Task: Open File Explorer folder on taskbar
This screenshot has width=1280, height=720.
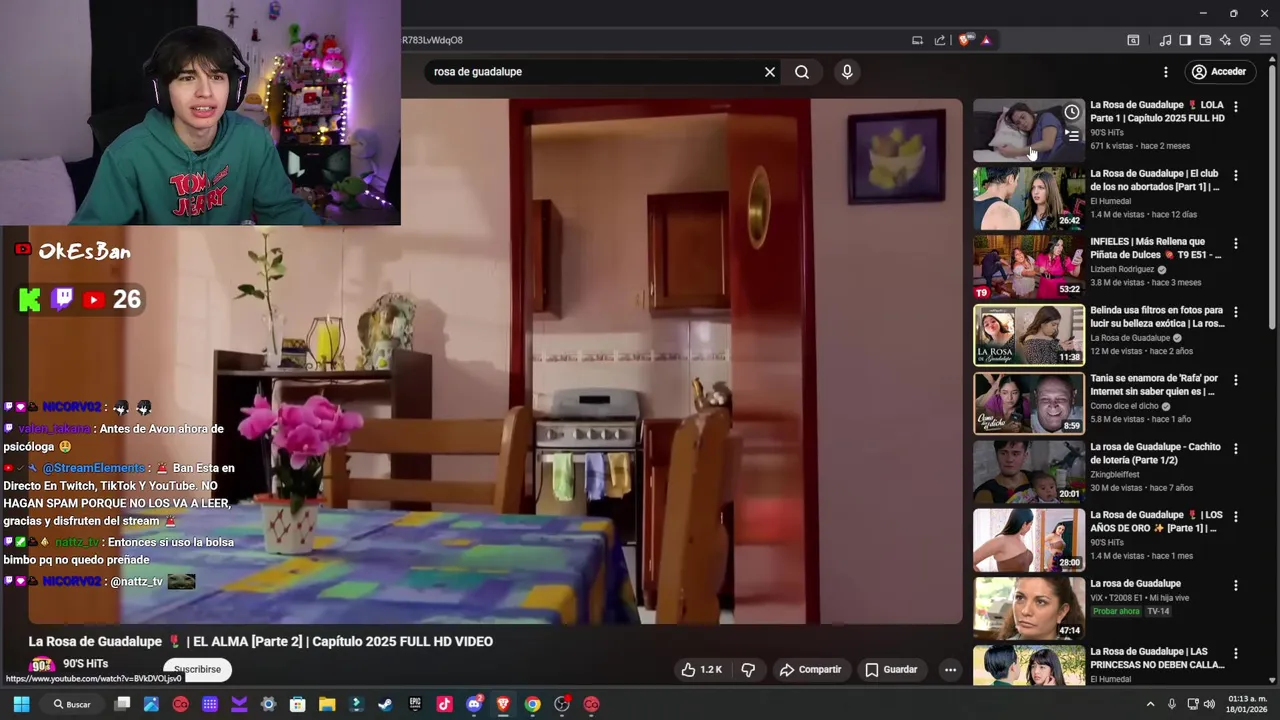Action: [x=327, y=704]
